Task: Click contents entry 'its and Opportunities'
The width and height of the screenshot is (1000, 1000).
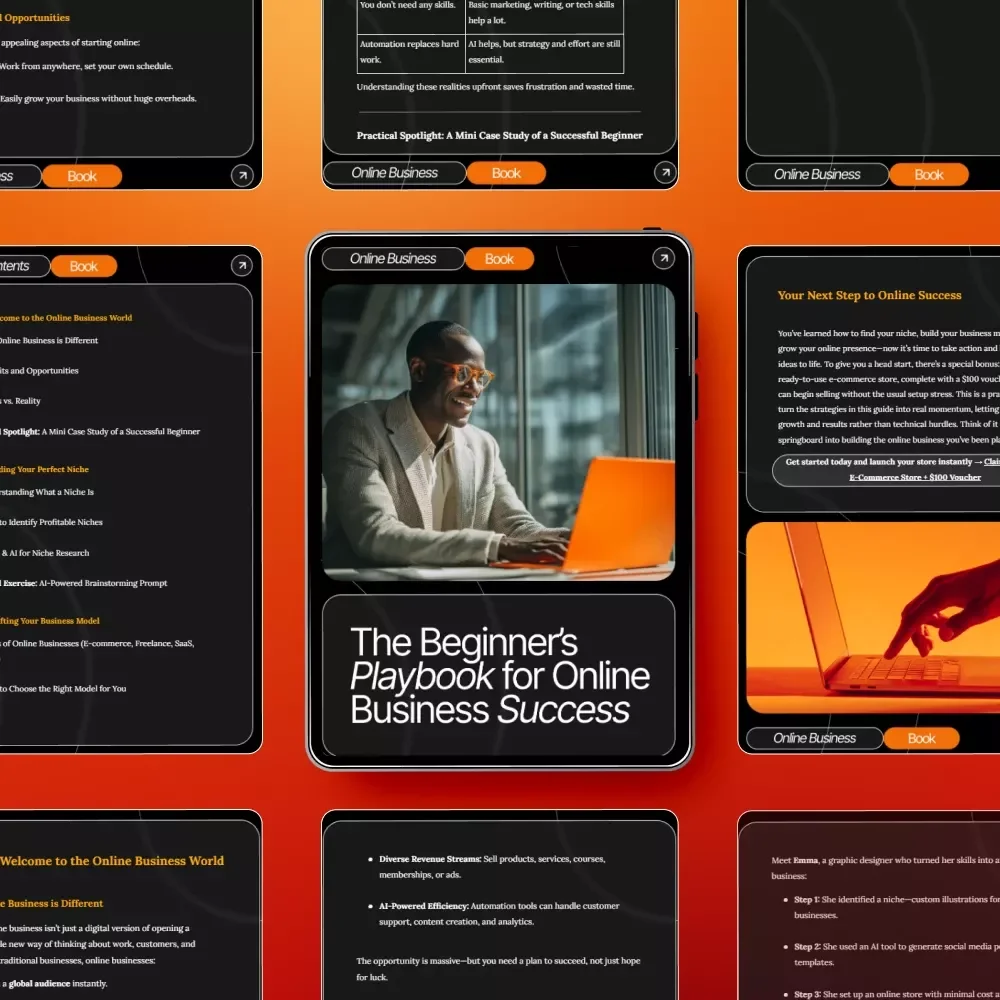Action: pos(40,371)
